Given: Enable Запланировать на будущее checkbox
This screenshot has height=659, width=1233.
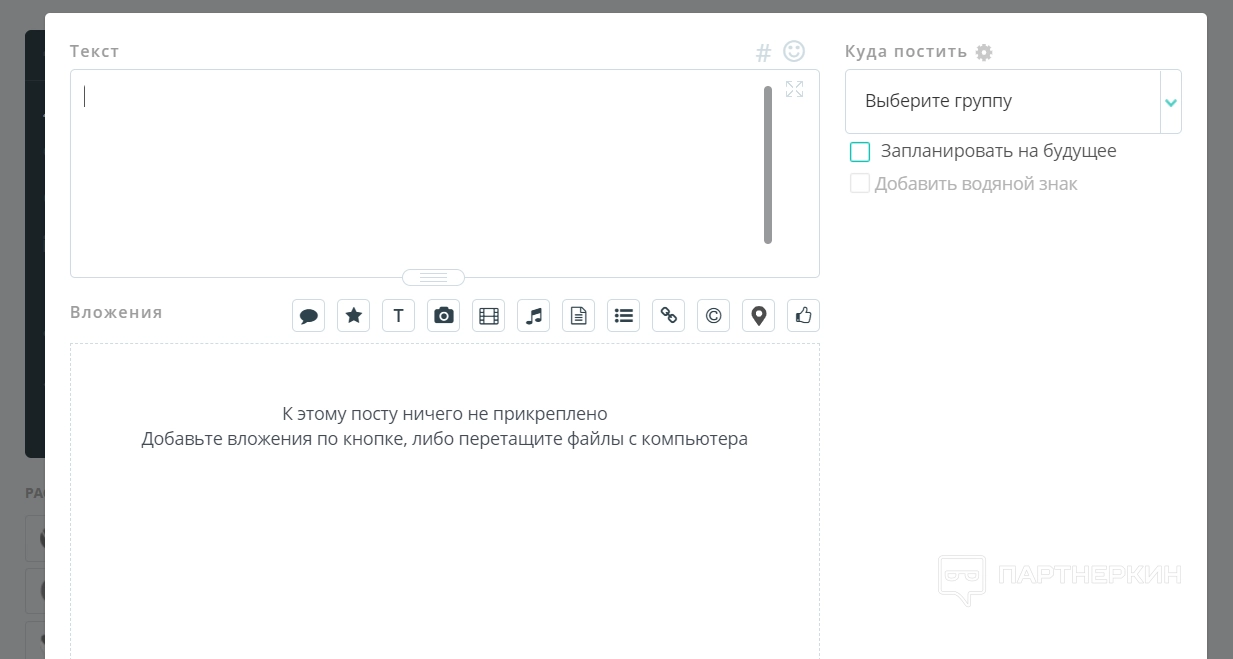Looking at the screenshot, I should point(860,152).
